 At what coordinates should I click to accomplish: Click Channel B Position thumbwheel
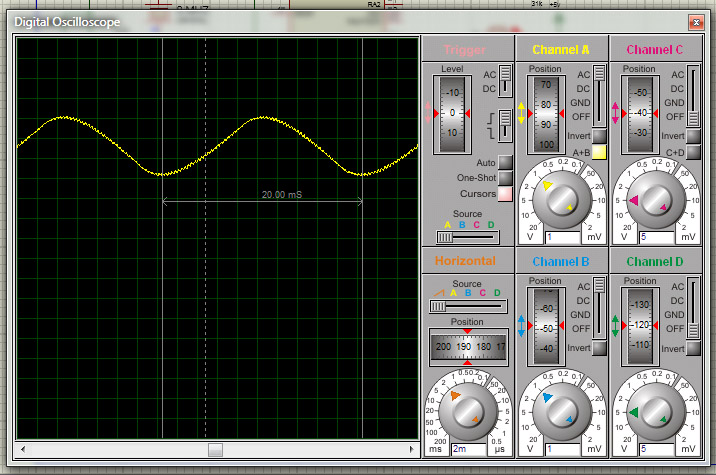[546, 326]
